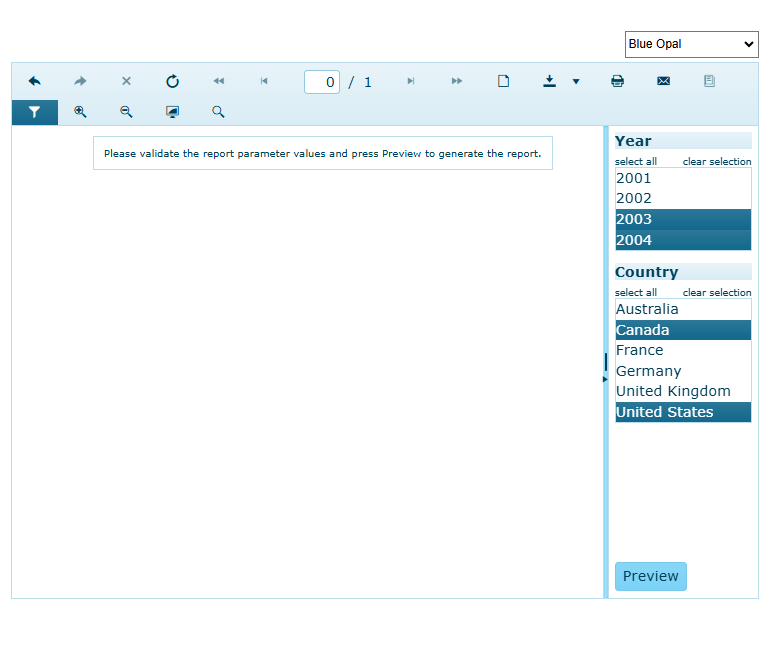Click the Preview button
The image size is (770, 659).
tap(651, 576)
